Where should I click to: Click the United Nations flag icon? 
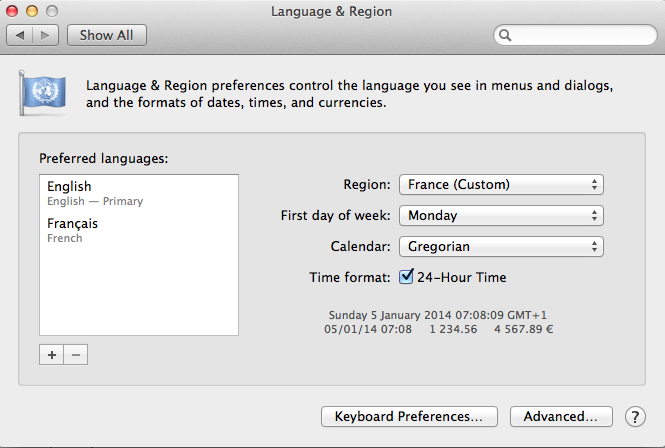click(x=42, y=93)
